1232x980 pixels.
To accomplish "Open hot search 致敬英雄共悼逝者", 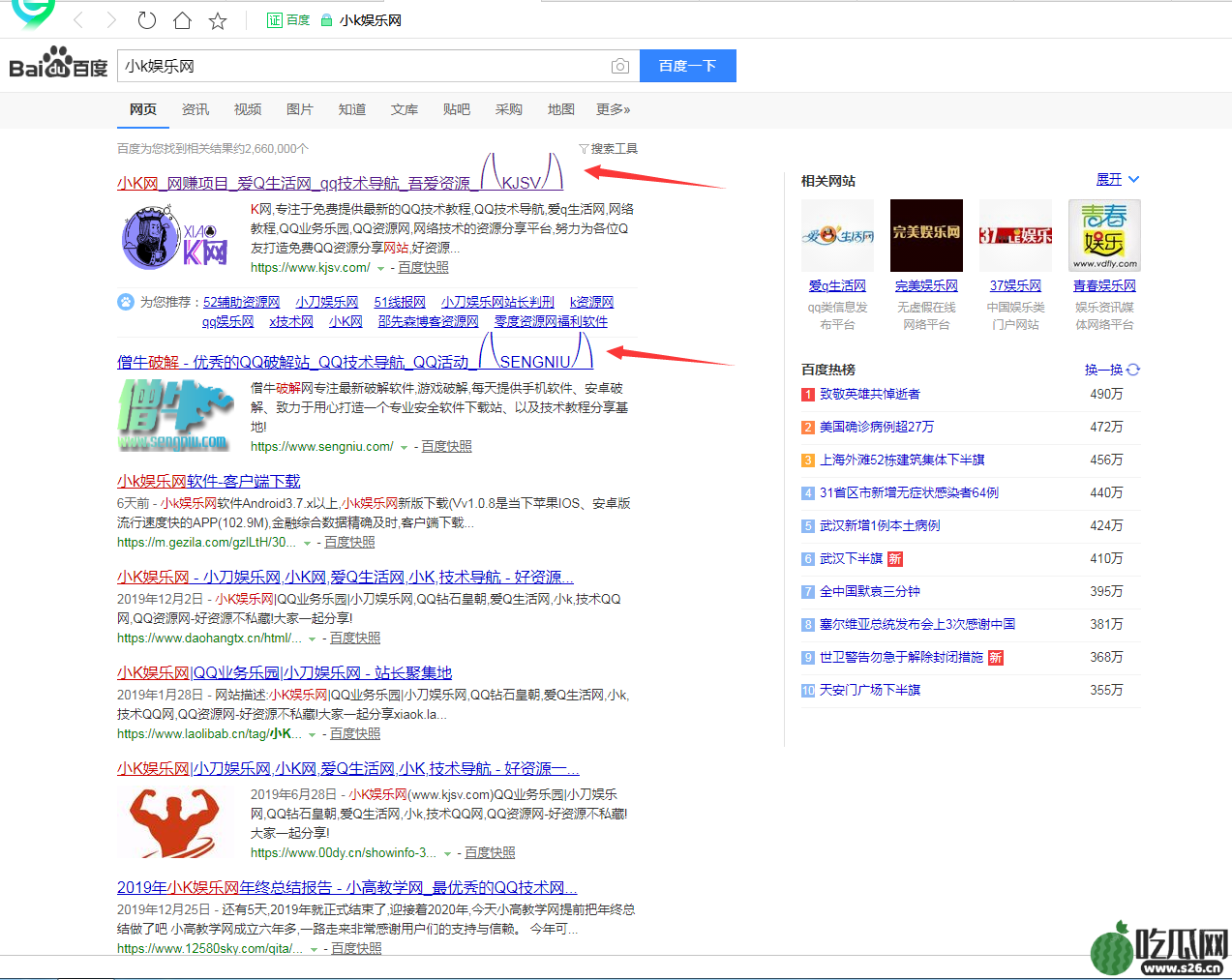I will tap(870, 394).
